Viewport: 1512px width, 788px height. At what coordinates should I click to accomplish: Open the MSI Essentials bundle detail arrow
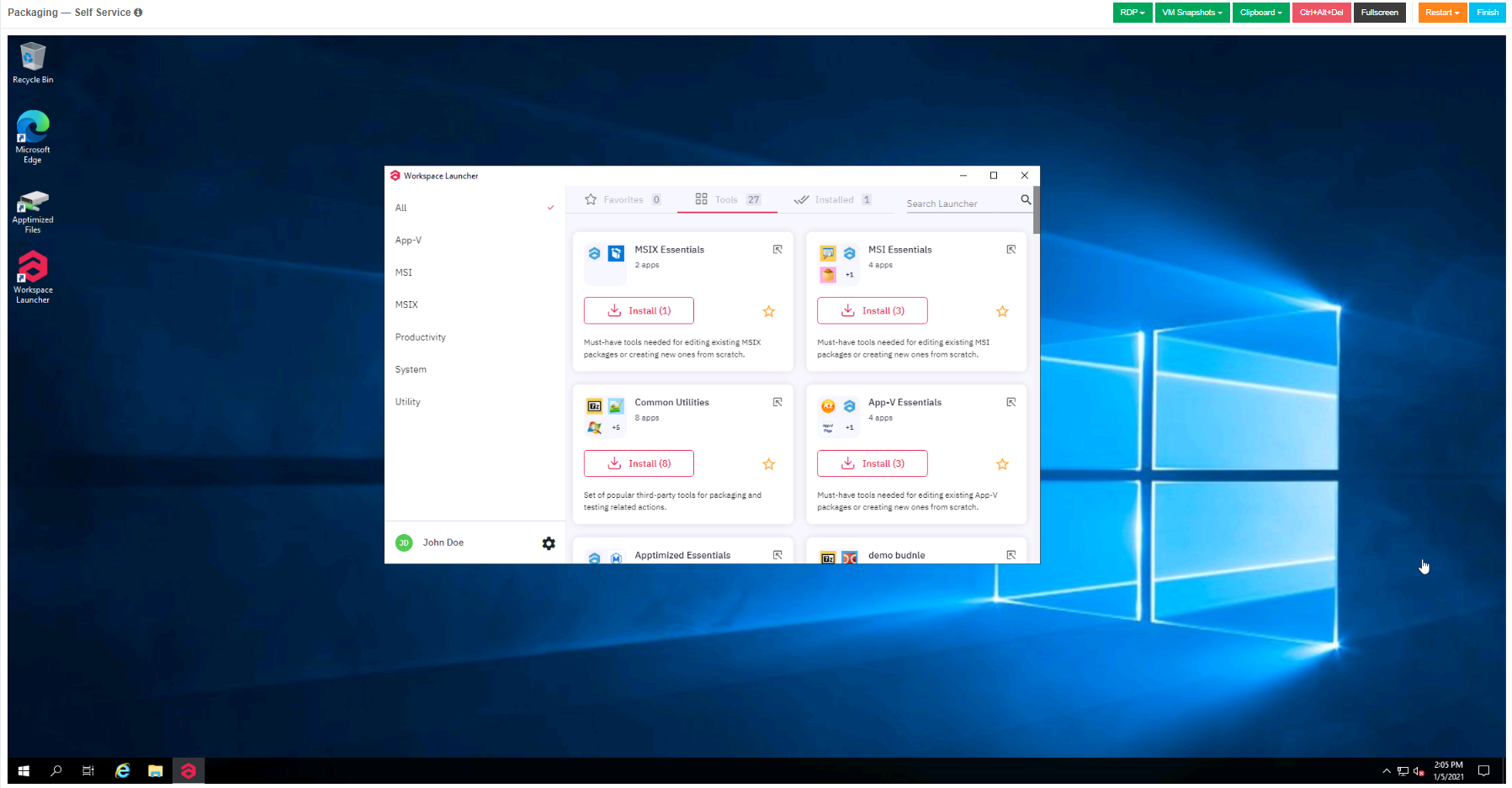pos(1011,249)
